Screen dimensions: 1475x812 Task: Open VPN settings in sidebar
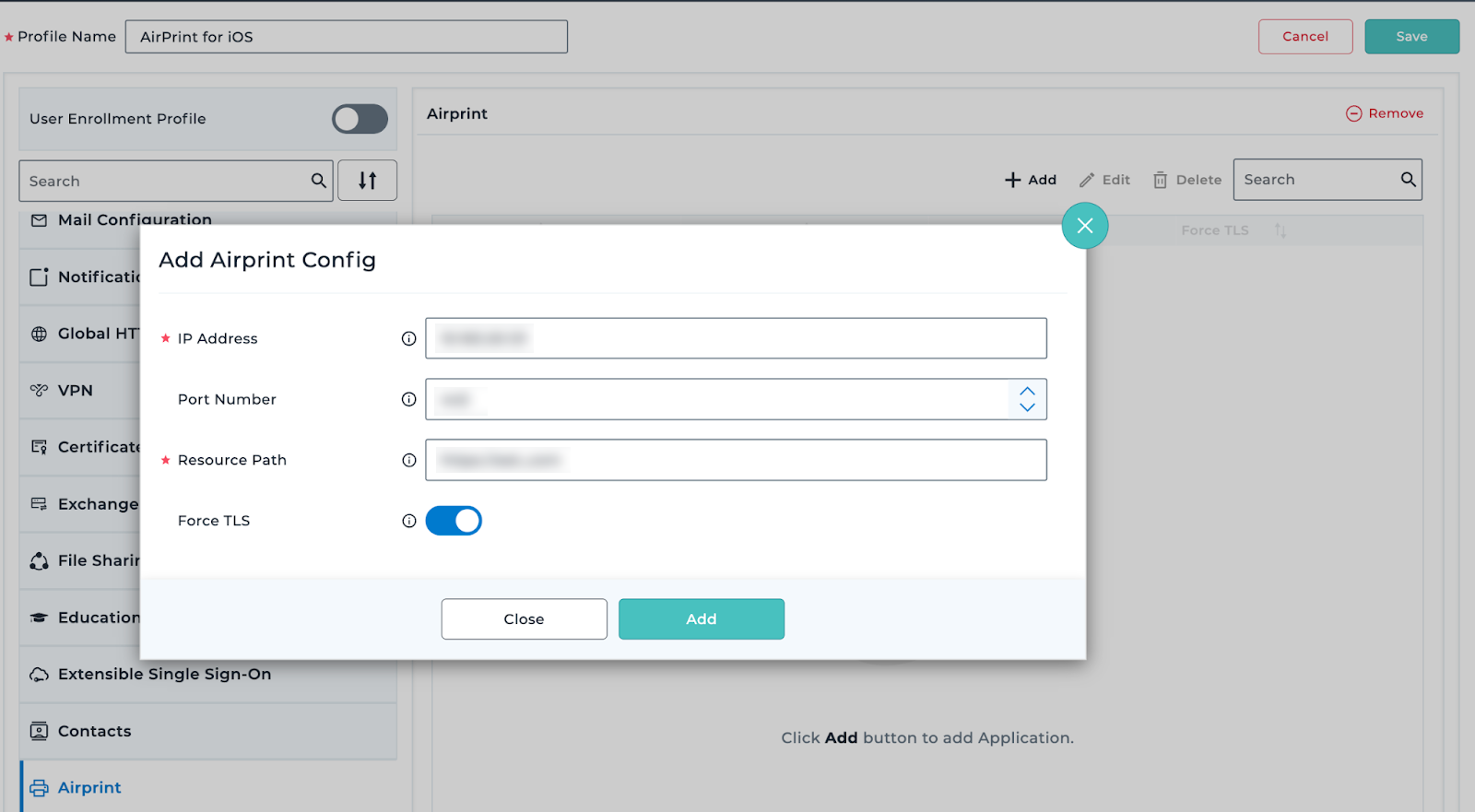point(75,390)
